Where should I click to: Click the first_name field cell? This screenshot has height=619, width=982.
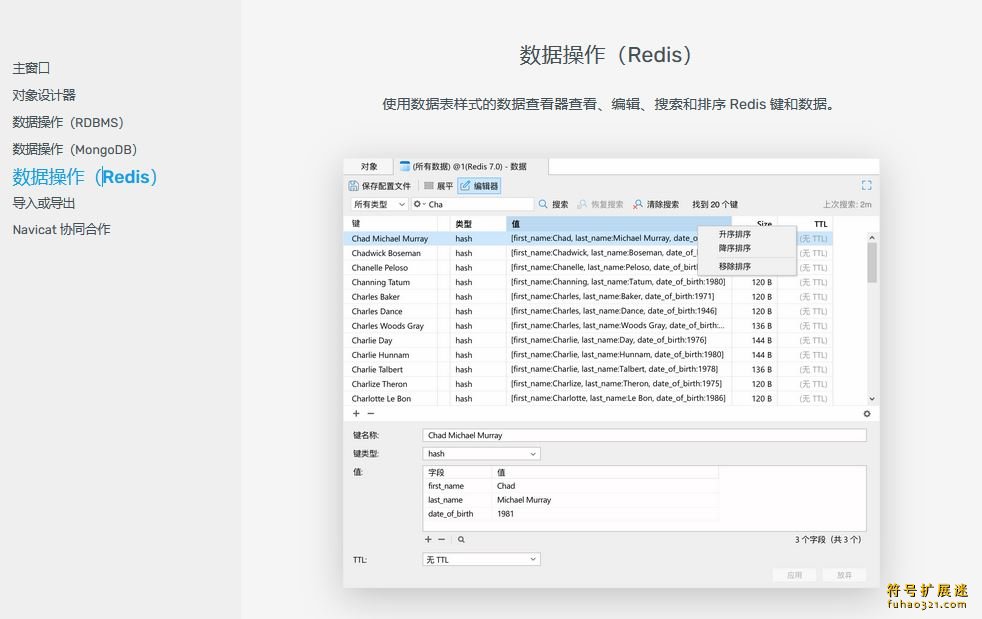point(458,486)
